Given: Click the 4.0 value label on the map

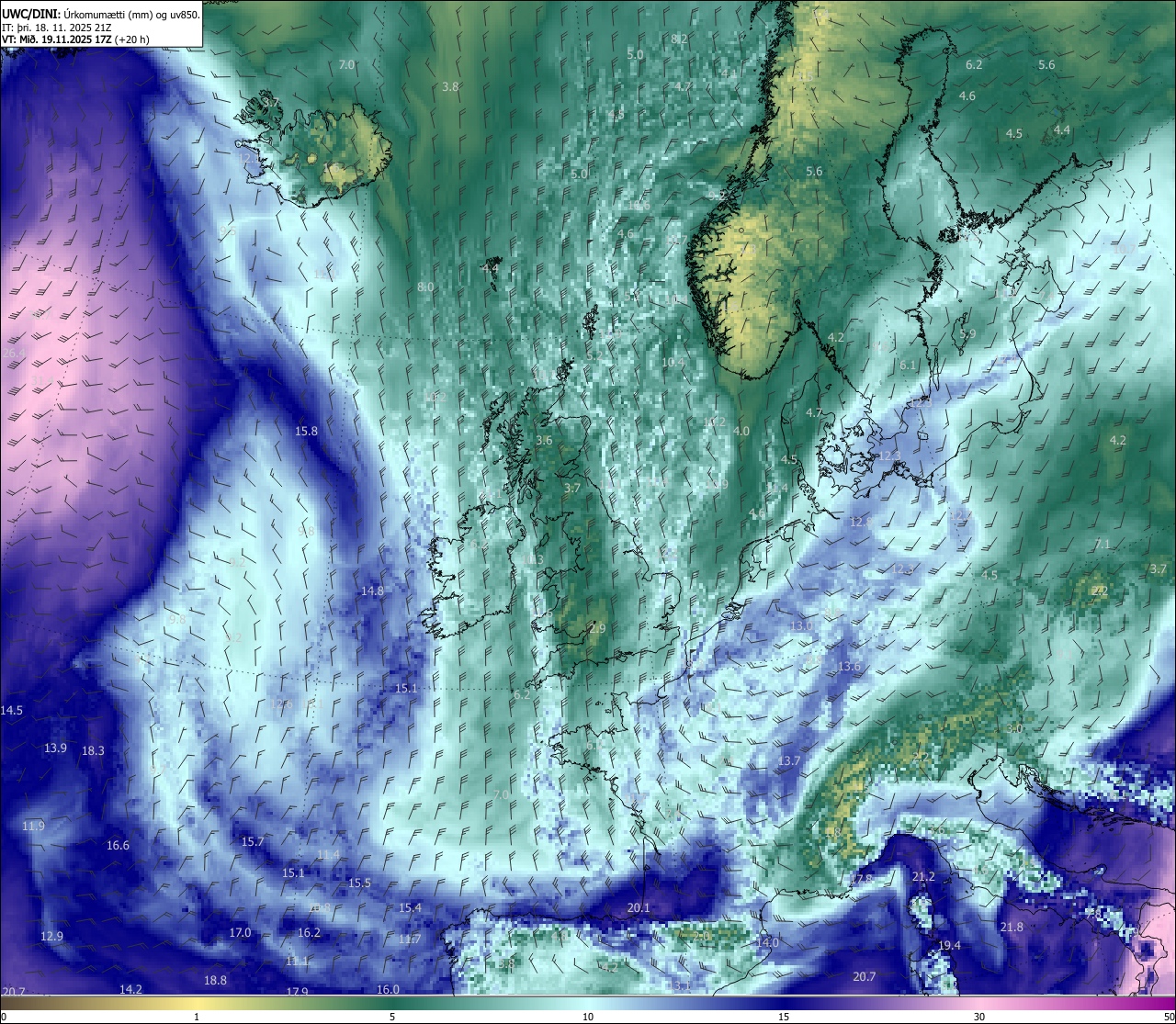Looking at the screenshot, I should pos(741,432).
